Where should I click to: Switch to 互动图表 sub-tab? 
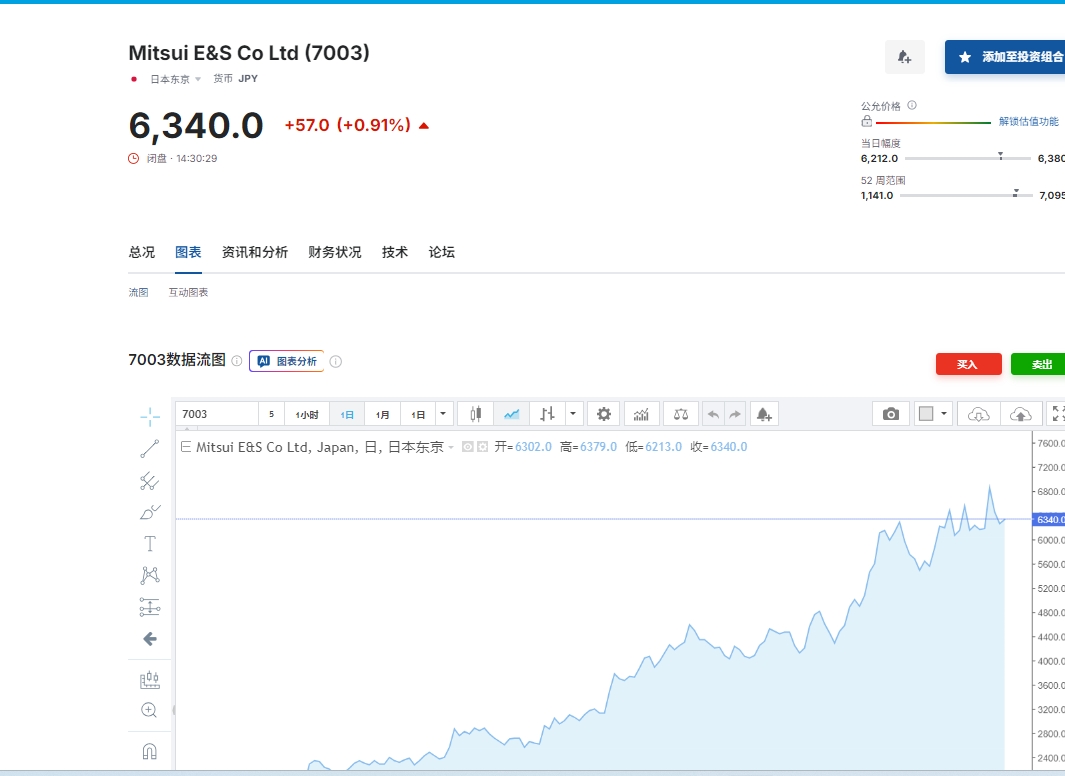pos(188,293)
